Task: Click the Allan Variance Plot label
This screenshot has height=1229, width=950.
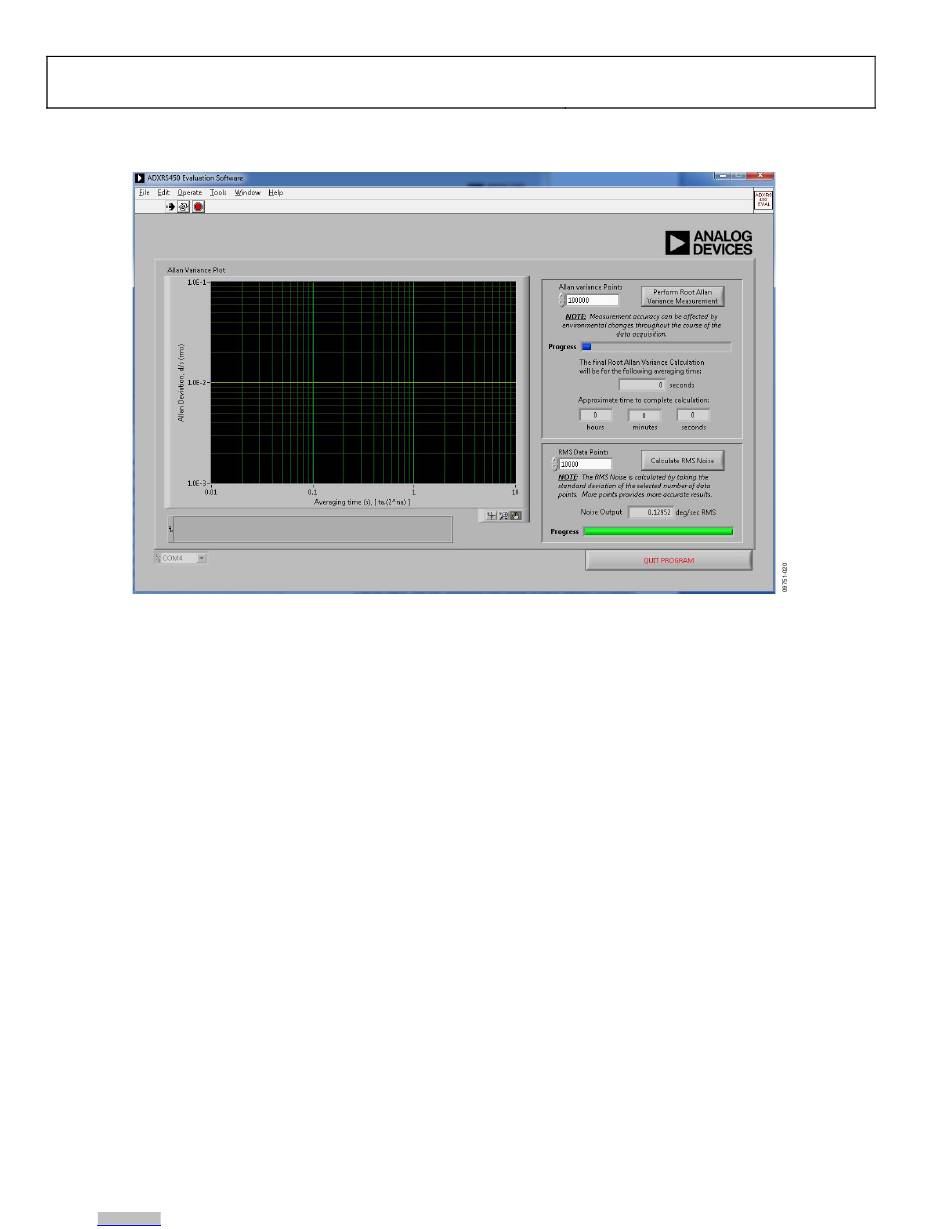Action: (x=195, y=270)
